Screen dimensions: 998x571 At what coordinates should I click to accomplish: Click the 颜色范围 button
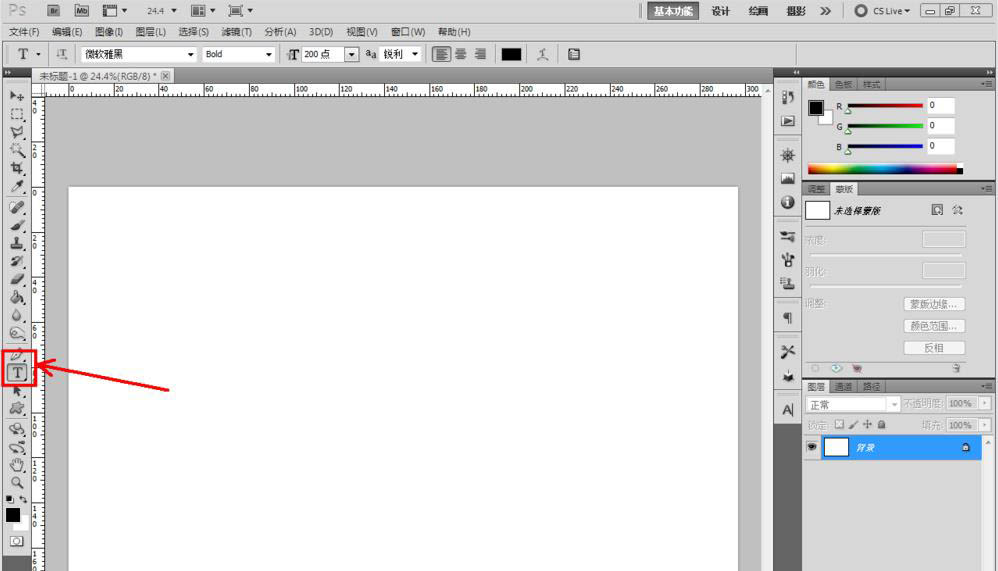click(x=934, y=326)
